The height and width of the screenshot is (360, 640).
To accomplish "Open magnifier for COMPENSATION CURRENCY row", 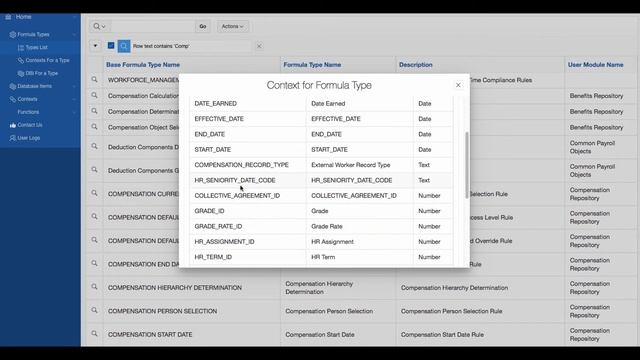I will coord(94,193).
